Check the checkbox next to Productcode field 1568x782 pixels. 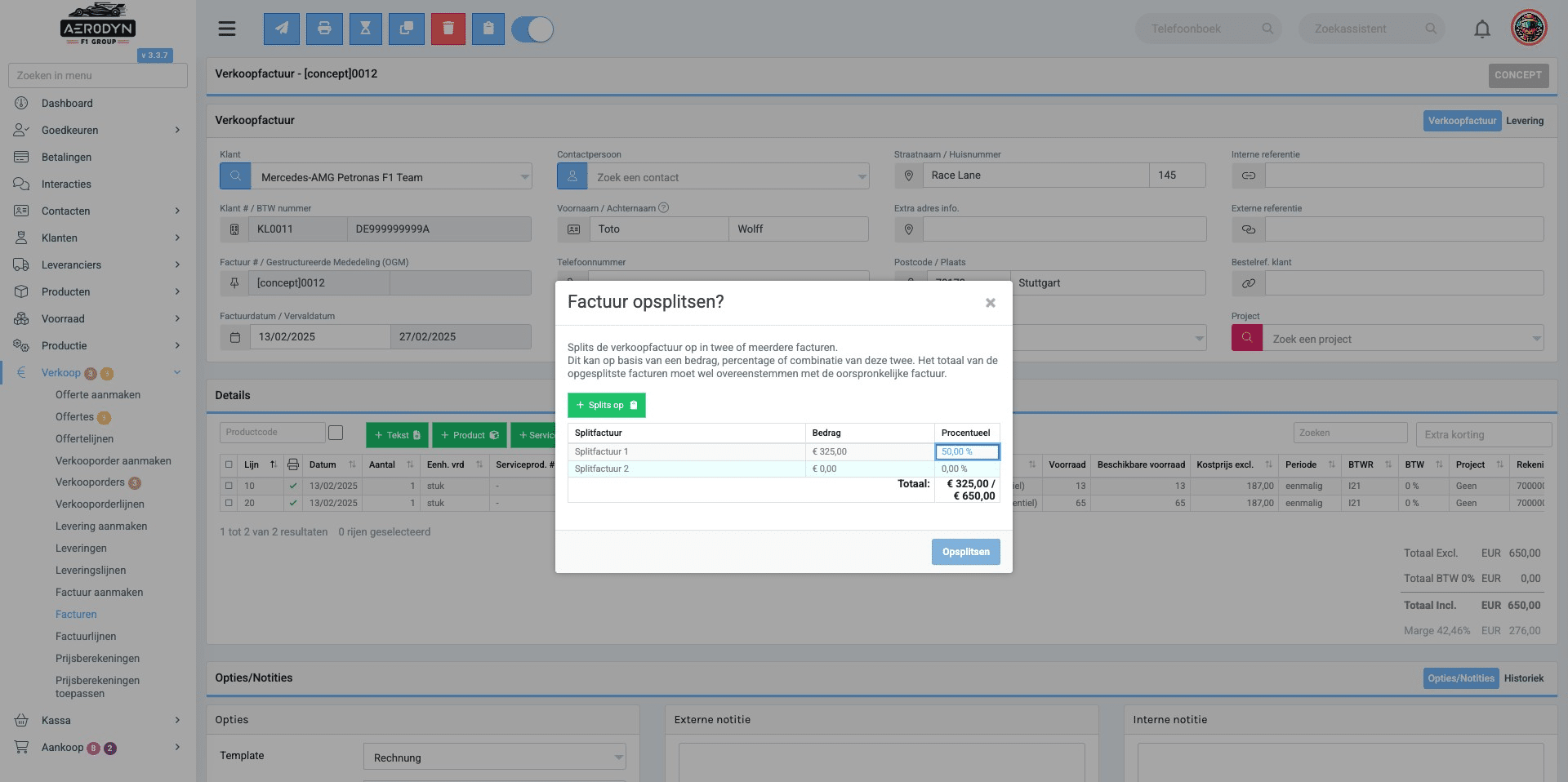[336, 433]
